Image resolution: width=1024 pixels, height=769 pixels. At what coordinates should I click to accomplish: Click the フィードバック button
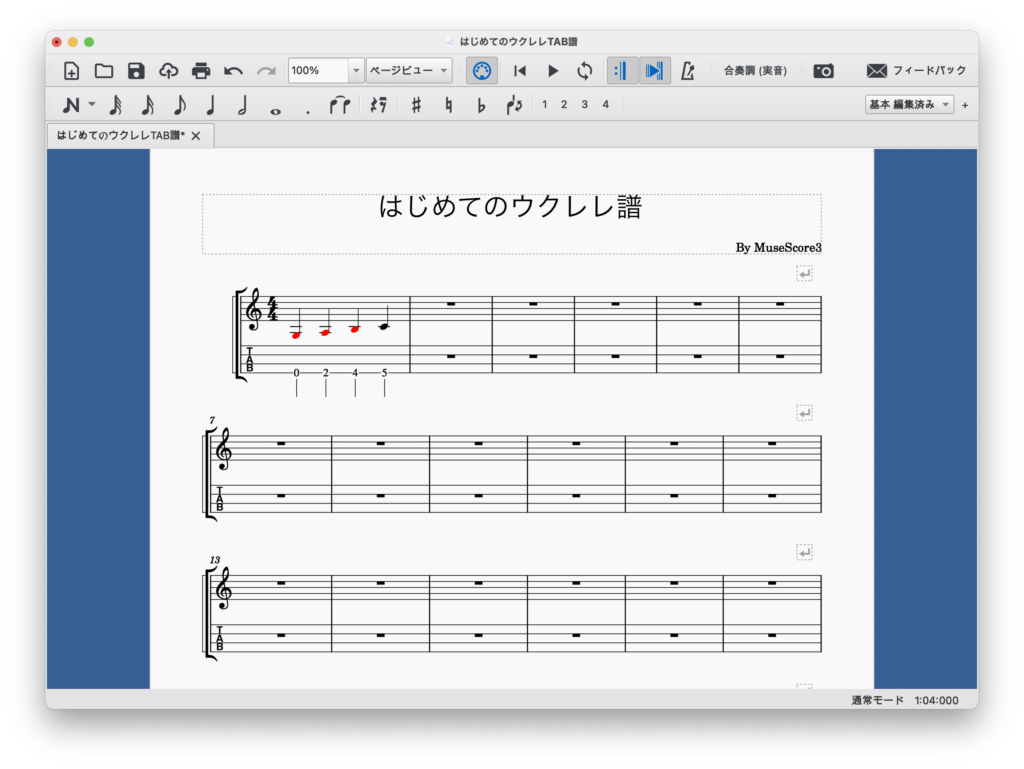coord(917,71)
